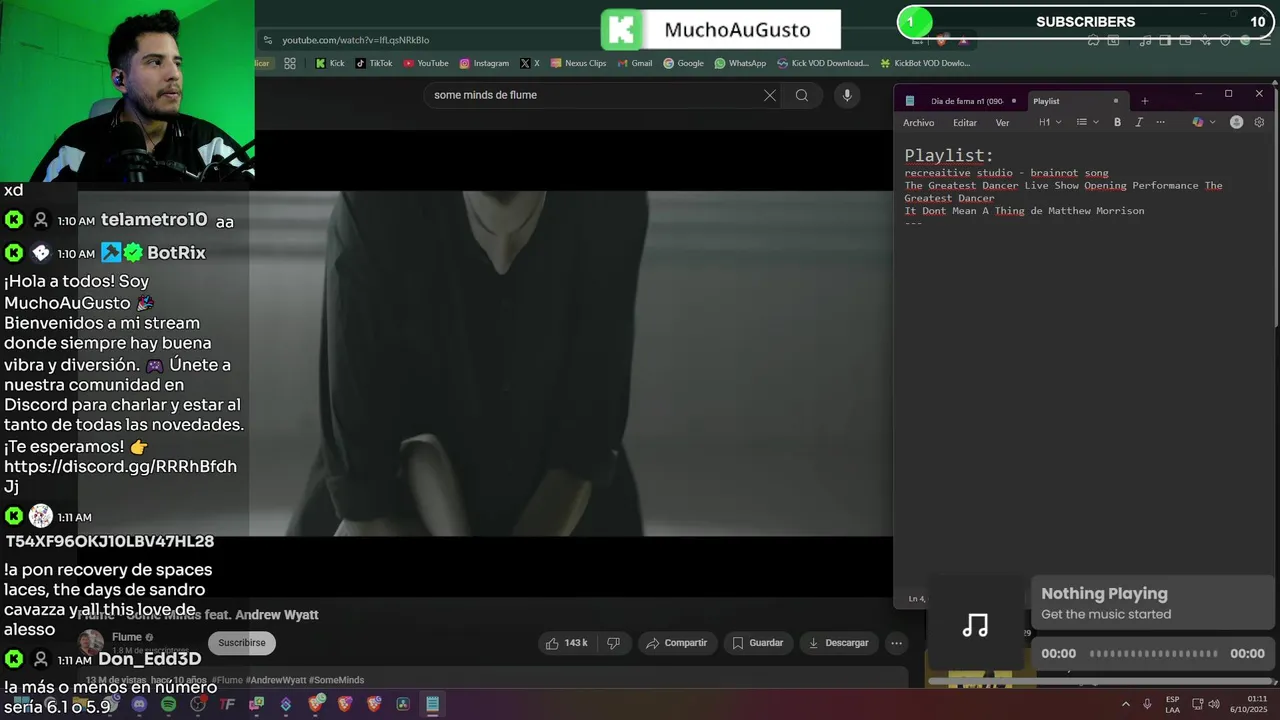This screenshot has height=720, width=1280.
Task: Expand the H1 heading dropdown
Action: pyautogui.click(x=1050, y=123)
